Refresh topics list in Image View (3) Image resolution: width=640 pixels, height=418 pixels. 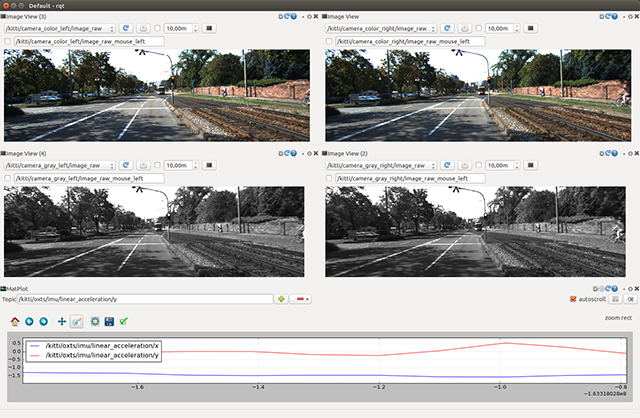pos(125,27)
